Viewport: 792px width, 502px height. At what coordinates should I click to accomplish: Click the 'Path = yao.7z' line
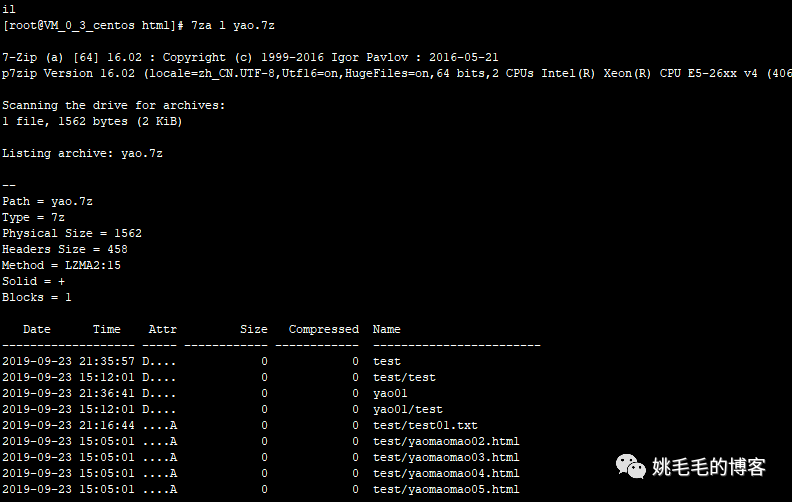click(47, 202)
